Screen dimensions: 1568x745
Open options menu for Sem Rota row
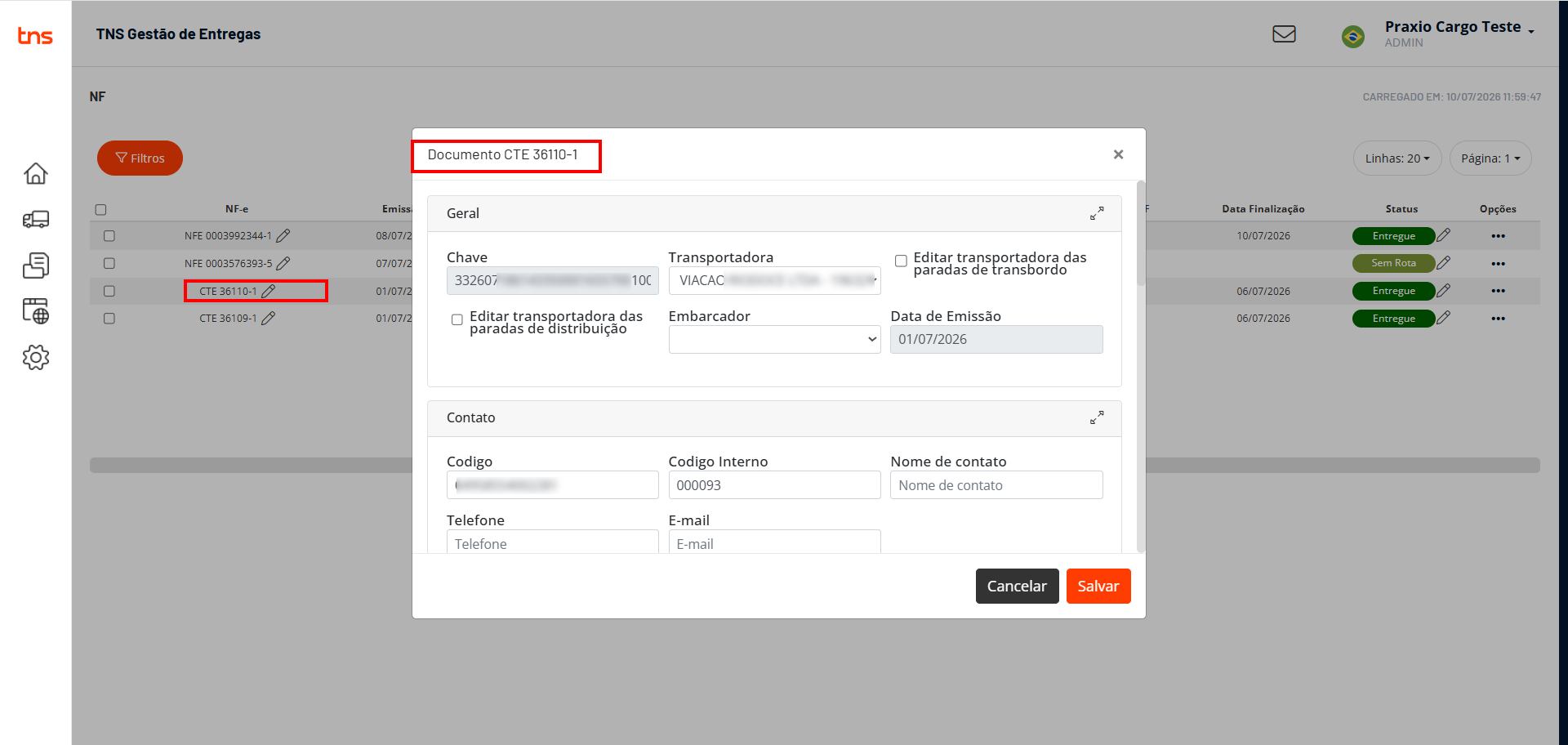point(1498,264)
